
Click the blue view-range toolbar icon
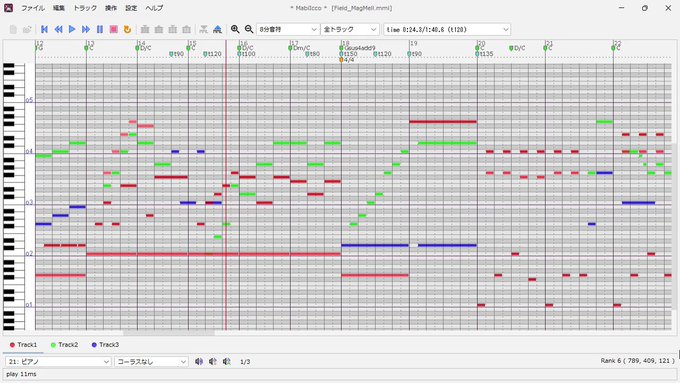click(217, 29)
